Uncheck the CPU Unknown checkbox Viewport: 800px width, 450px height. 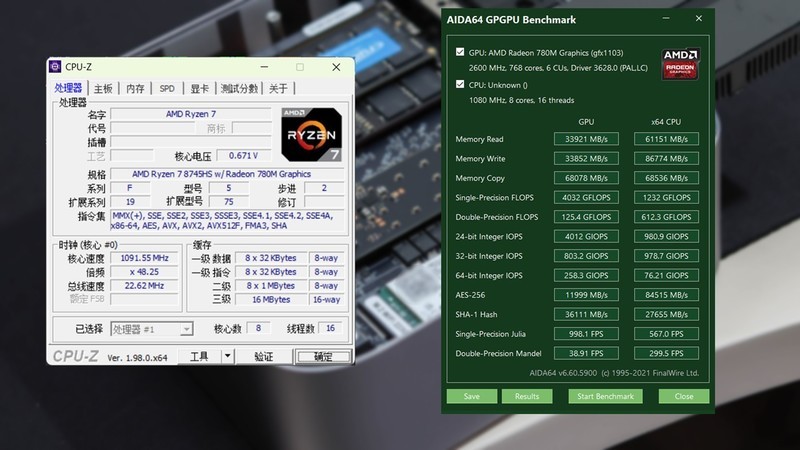pyautogui.click(x=460, y=84)
